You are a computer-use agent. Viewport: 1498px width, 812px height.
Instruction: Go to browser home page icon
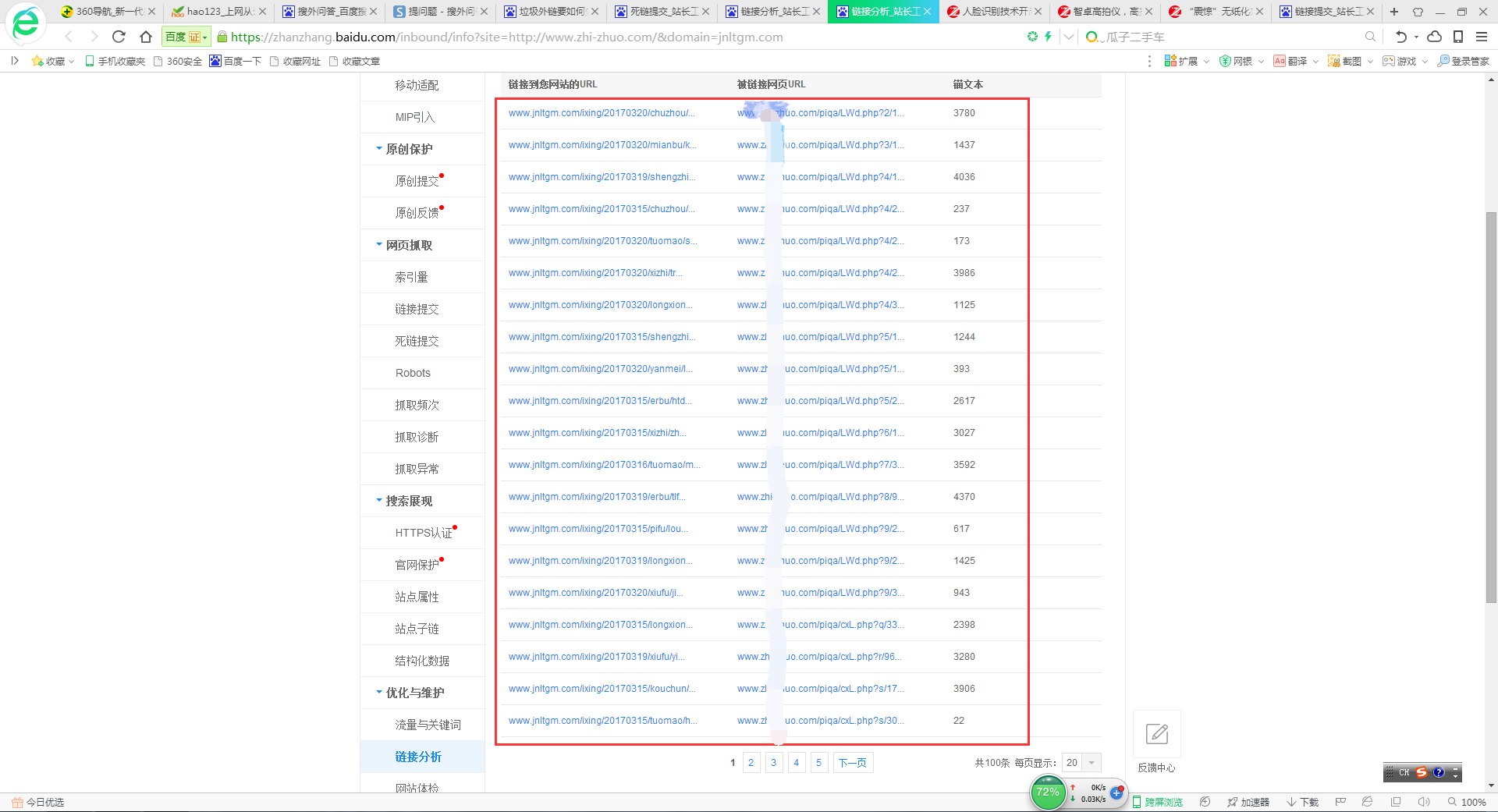click(146, 37)
